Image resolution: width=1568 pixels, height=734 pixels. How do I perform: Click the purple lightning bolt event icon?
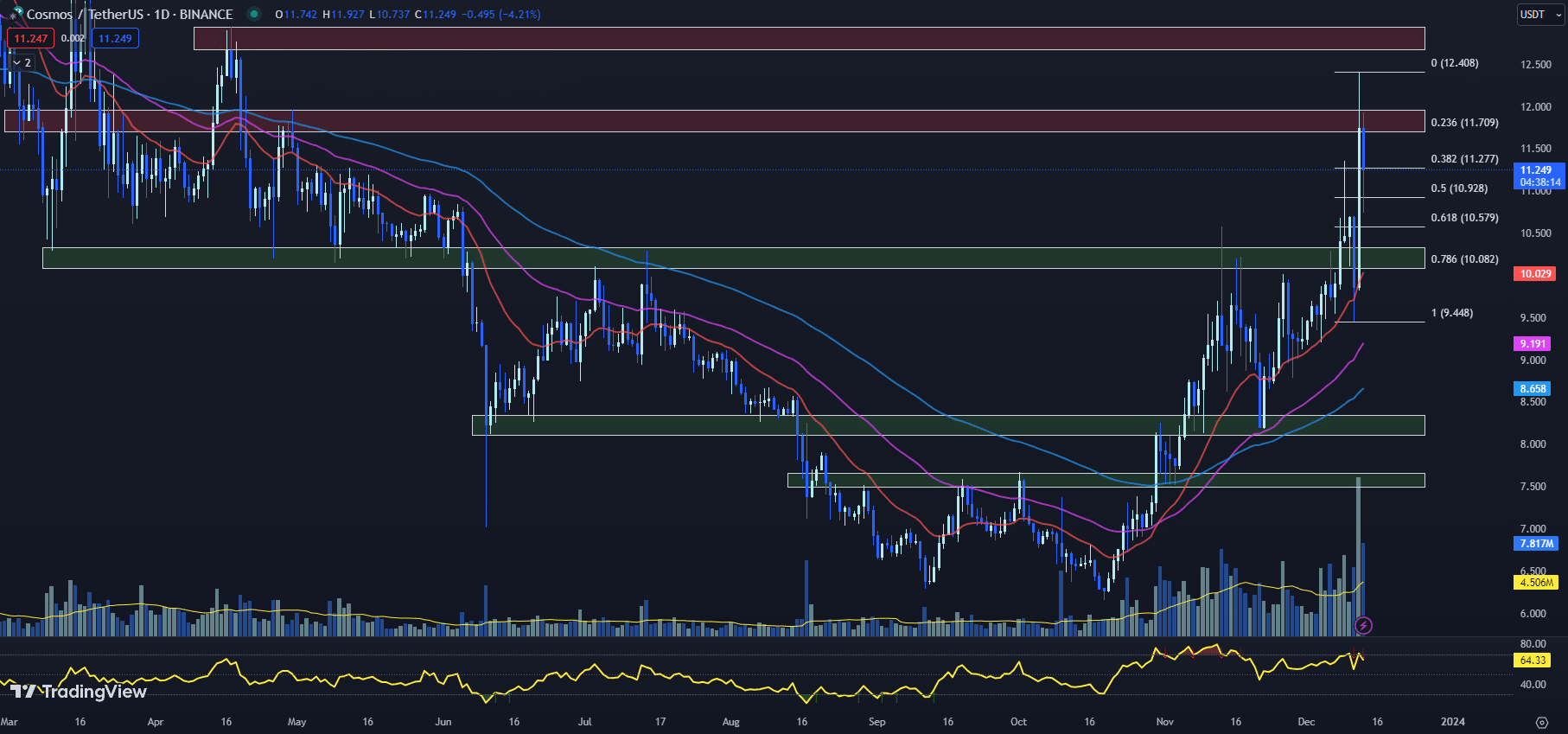[1363, 624]
